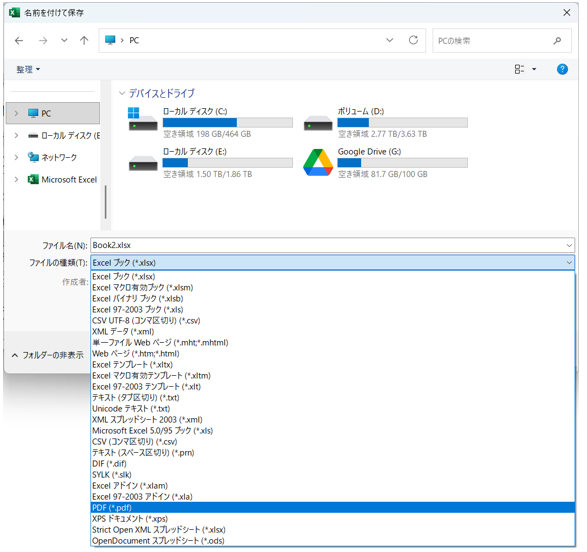The height and width of the screenshot is (552, 587).
Task: Choose OpenDocument スプレッドシート (*.ods)
Action: click(x=333, y=541)
